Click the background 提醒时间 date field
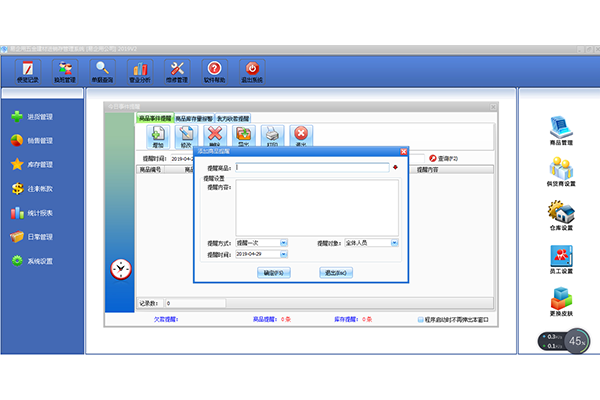Screen dimensions: 600x400 (x=182, y=158)
